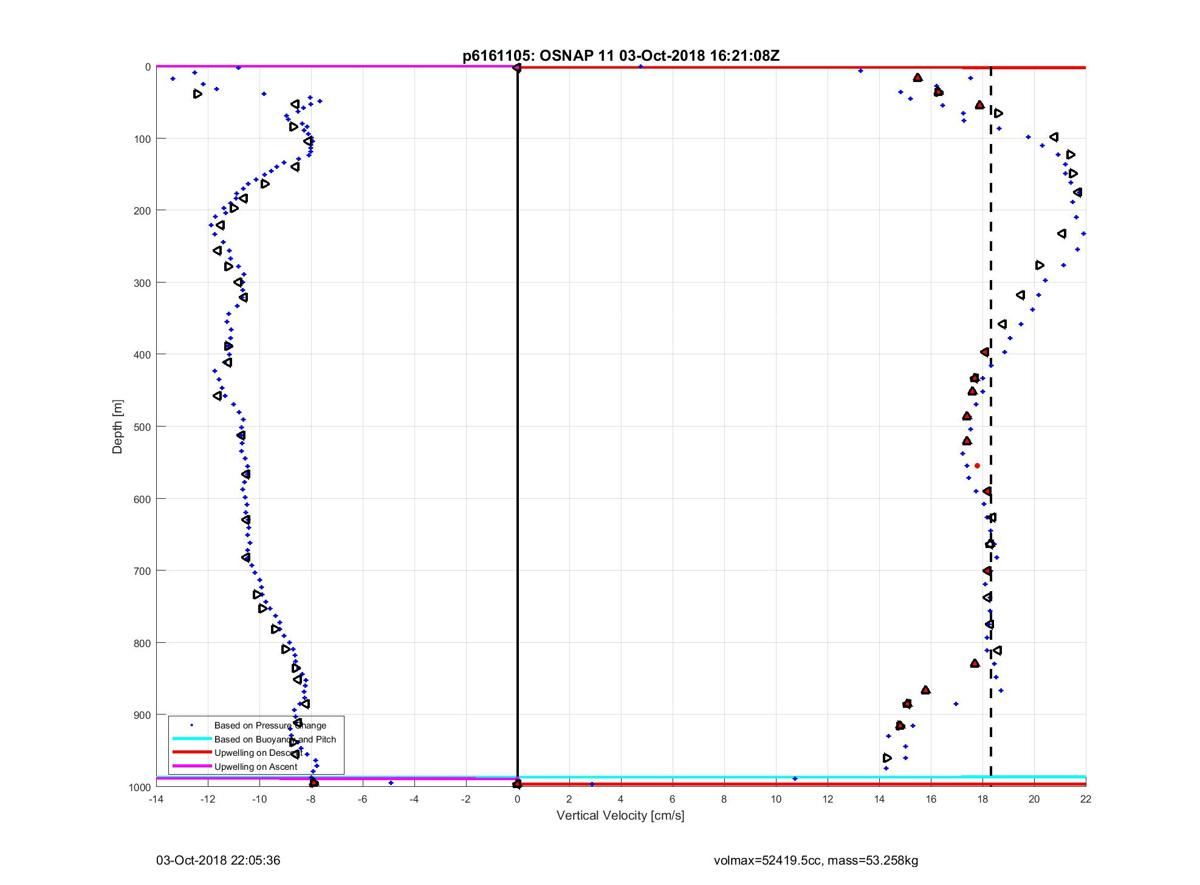Click the velocity tick label "10"
This screenshot has height=885, width=1200.
pos(776,799)
